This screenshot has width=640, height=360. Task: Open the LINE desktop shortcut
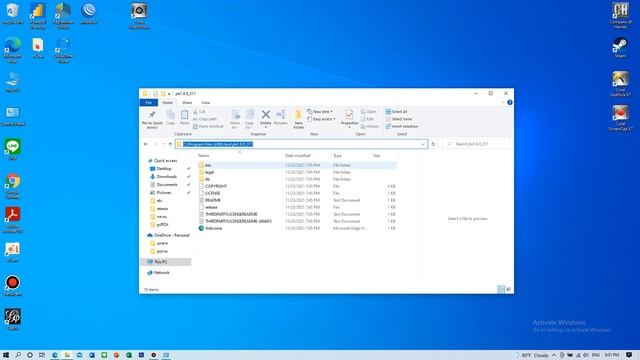point(13,149)
